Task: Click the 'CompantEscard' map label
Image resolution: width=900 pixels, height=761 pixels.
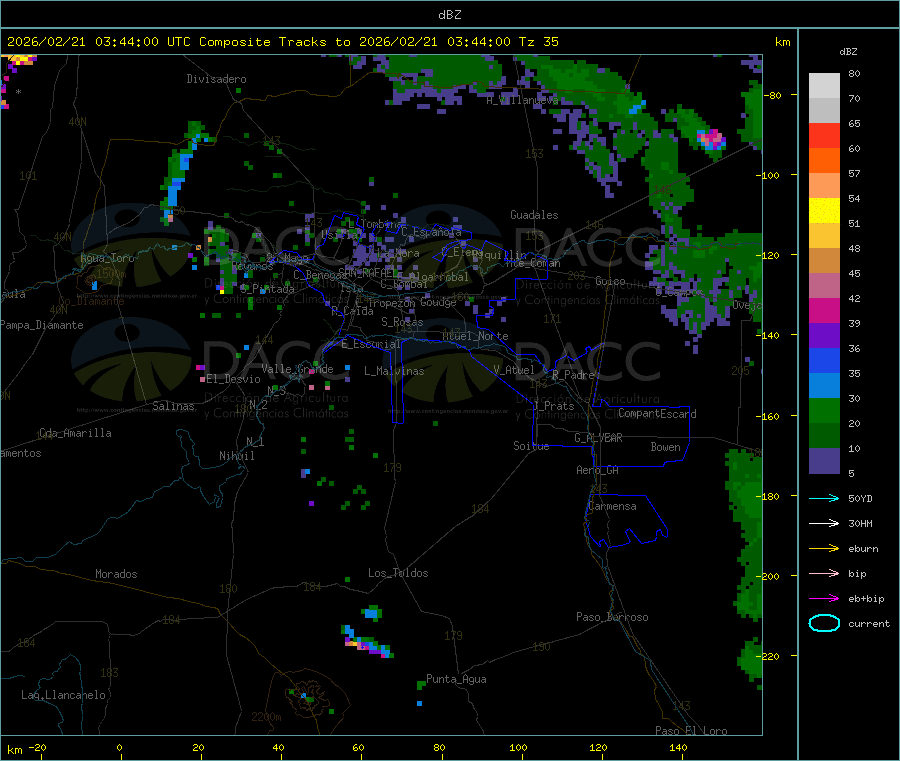Action: tap(657, 414)
